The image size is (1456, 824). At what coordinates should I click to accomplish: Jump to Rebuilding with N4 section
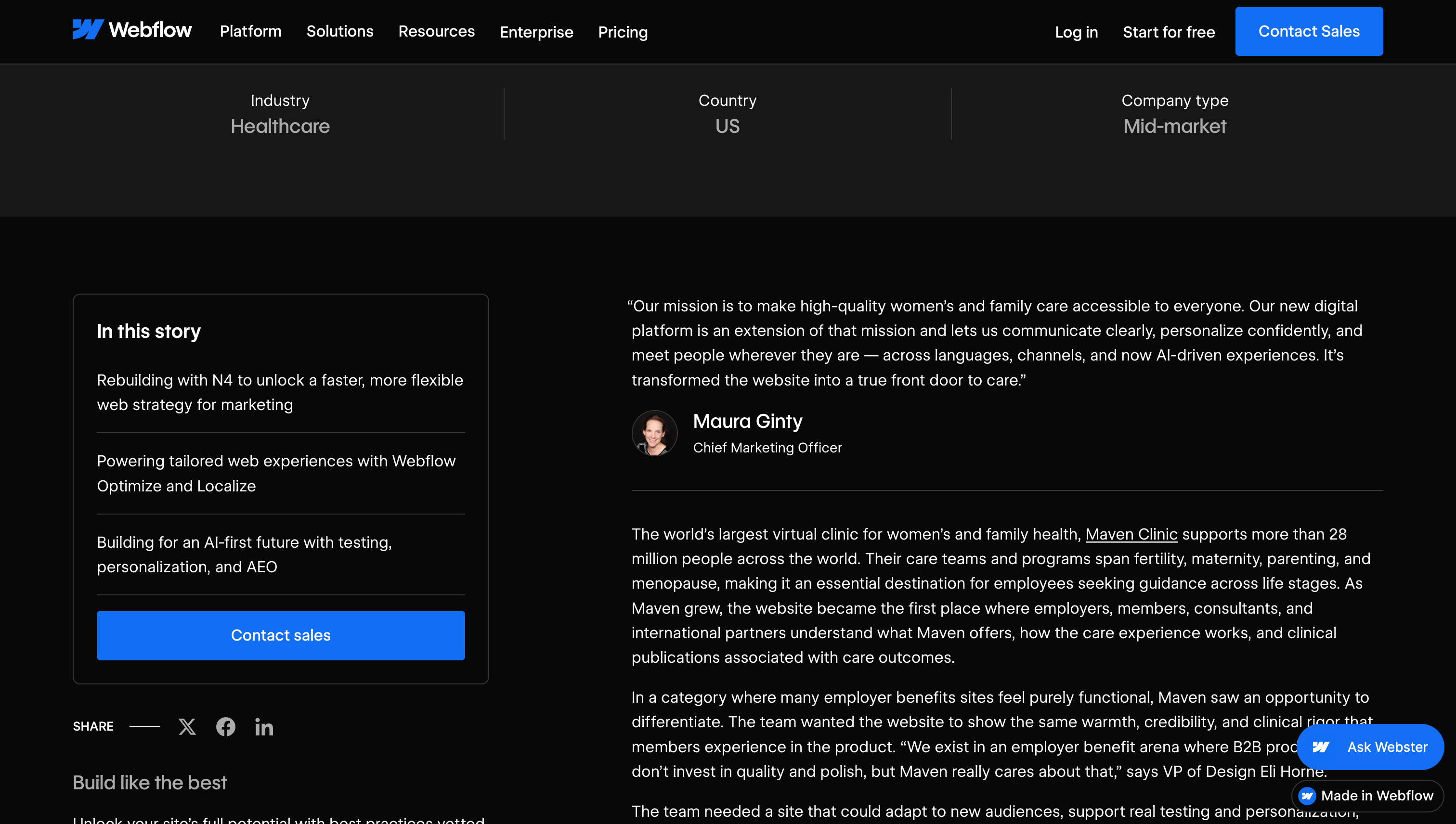(280, 392)
